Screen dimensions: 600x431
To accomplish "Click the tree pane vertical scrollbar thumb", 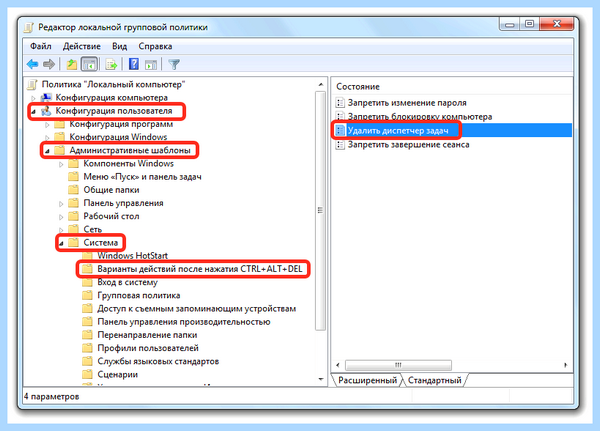I will coord(320,210).
